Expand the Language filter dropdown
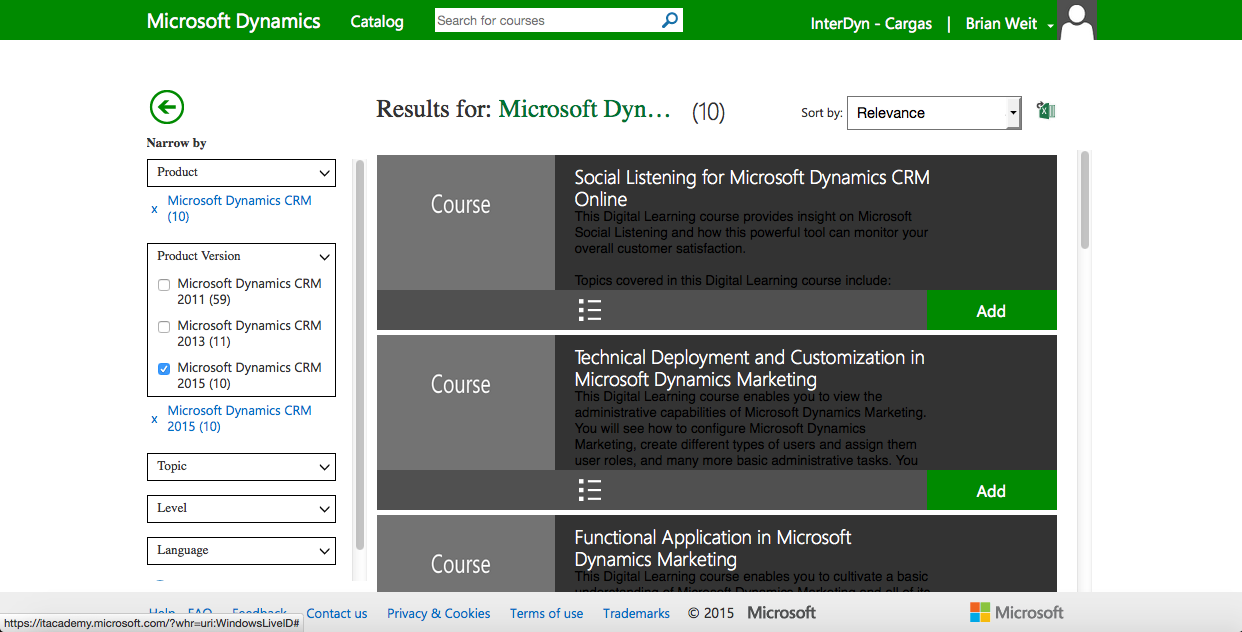 click(x=241, y=550)
